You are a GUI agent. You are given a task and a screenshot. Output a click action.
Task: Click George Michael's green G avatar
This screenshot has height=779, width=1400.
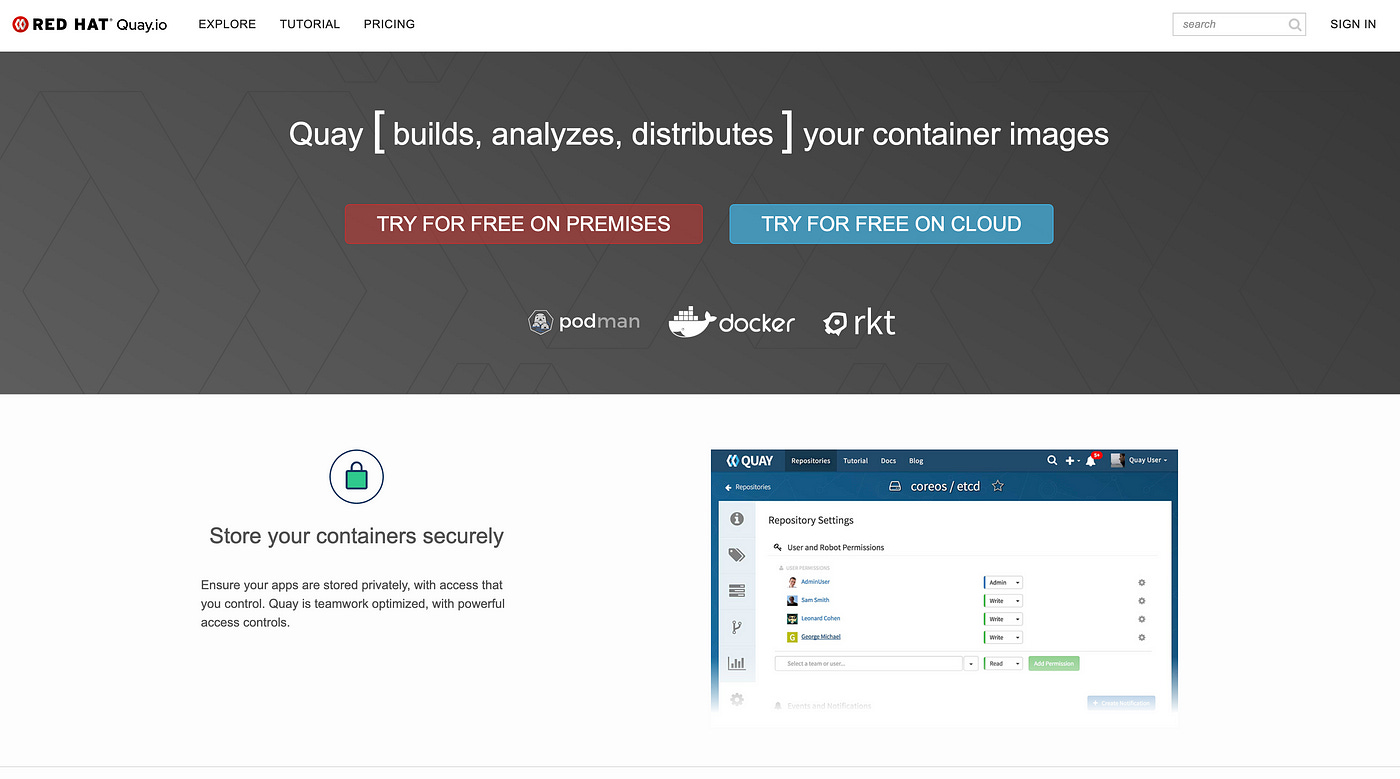[792, 637]
